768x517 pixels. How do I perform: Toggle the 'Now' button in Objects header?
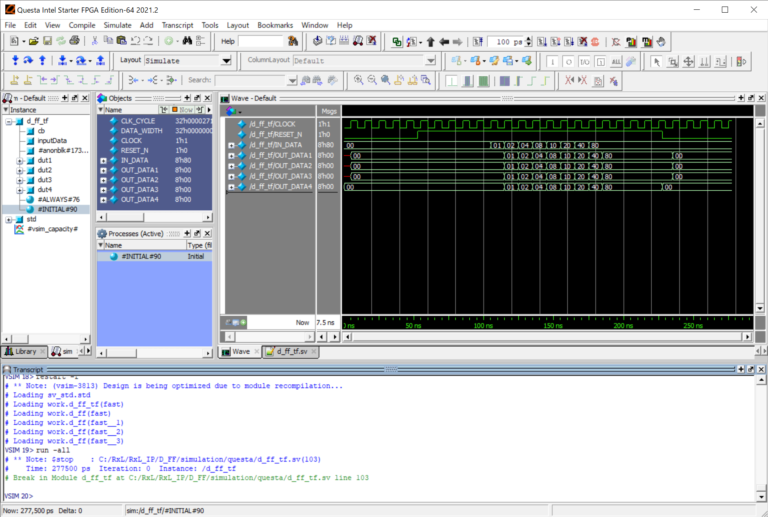point(182,110)
